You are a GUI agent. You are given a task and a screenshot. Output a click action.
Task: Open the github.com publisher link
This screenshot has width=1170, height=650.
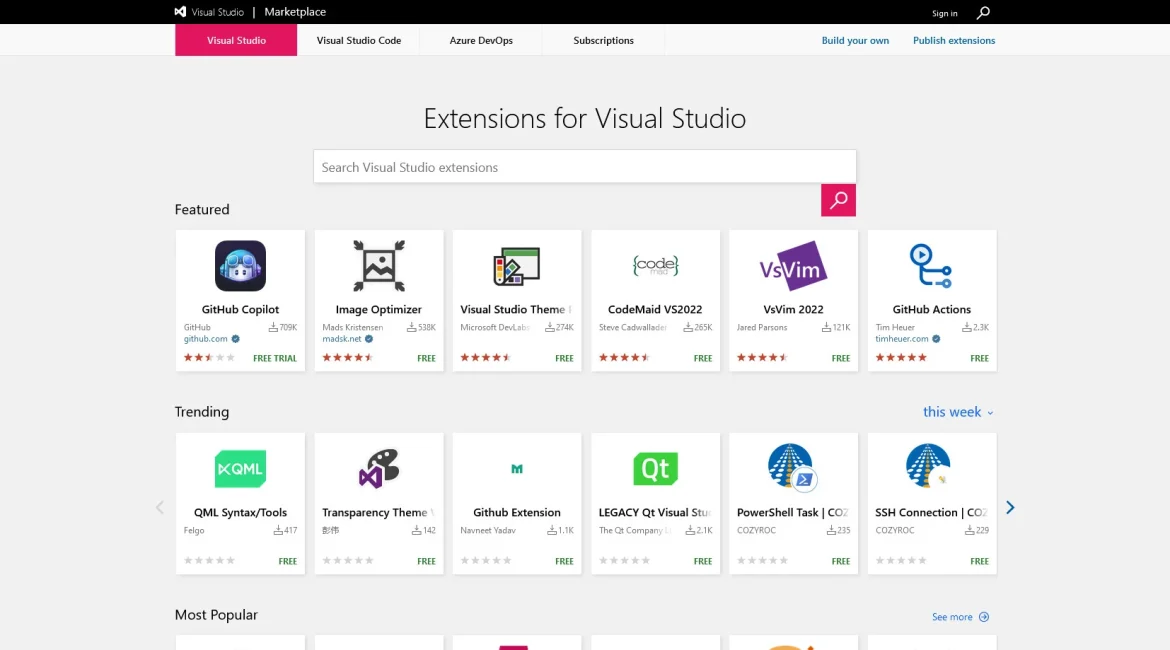206,339
